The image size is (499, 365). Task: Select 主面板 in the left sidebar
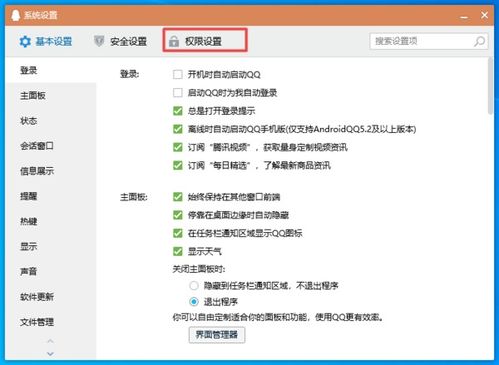click(51, 96)
